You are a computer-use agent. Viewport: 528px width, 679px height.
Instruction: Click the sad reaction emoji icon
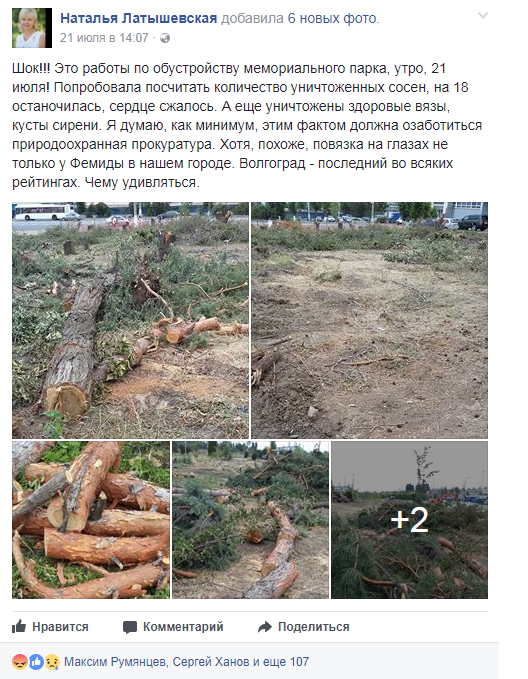coord(52,662)
